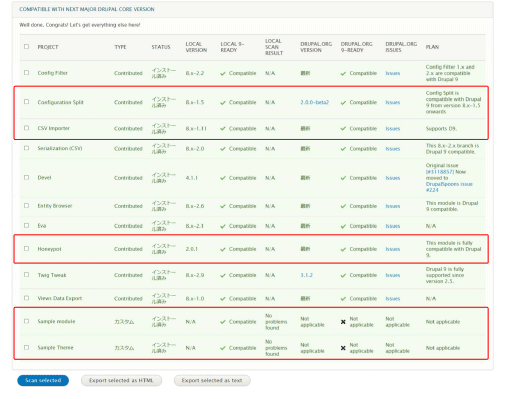This screenshot has height=399, width=505.
Task: Check the Config Filter row checkbox
Action: click(26, 73)
